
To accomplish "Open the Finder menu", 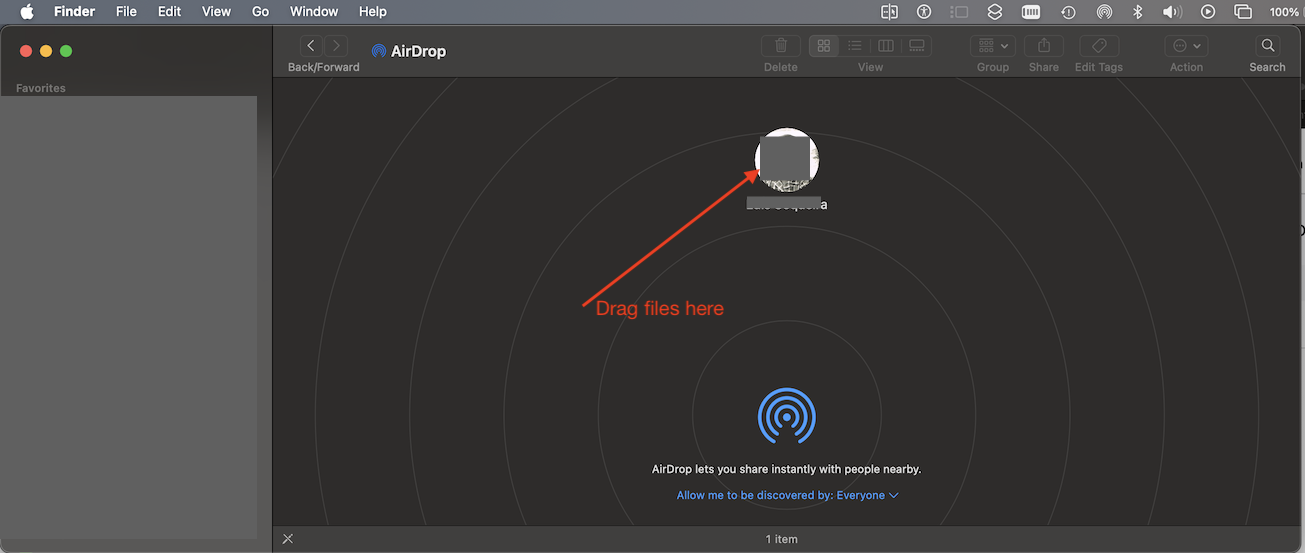I will pos(75,12).
